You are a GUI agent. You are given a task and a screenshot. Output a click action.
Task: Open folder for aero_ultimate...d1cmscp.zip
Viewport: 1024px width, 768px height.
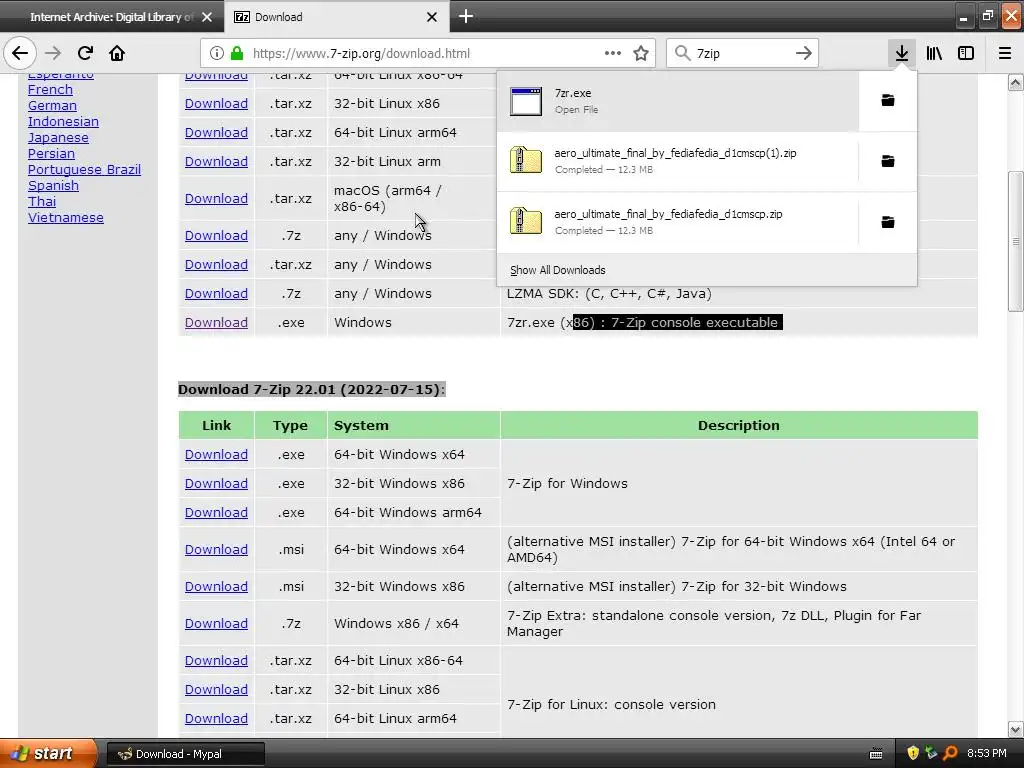888,222
